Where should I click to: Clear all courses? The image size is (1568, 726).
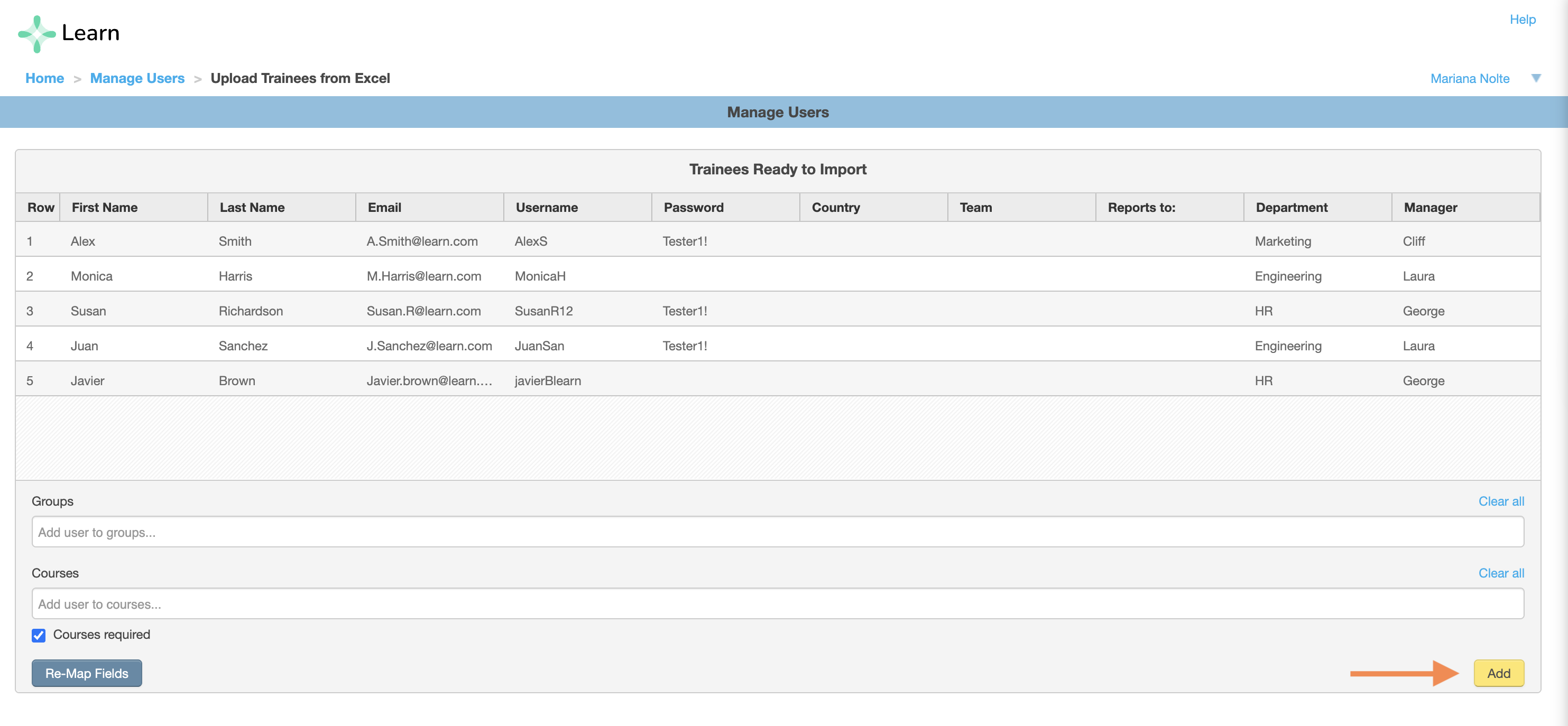[x=1501, y=573]
